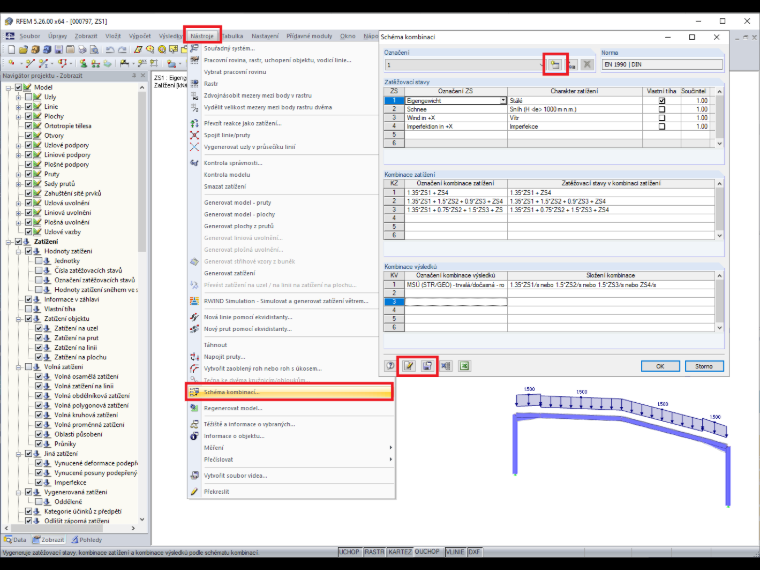The height and width of the screenshot is (570, 760).
Task: Click the RWIND Simulation menu entry icon
Action: tap(194, 301)
